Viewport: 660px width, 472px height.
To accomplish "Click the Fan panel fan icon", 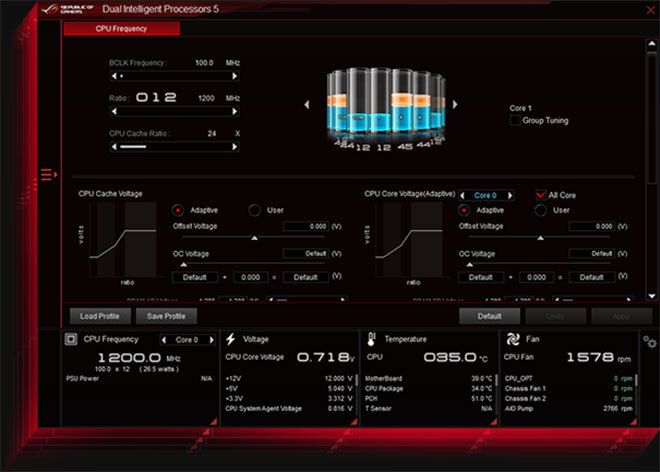I will 513,339.
